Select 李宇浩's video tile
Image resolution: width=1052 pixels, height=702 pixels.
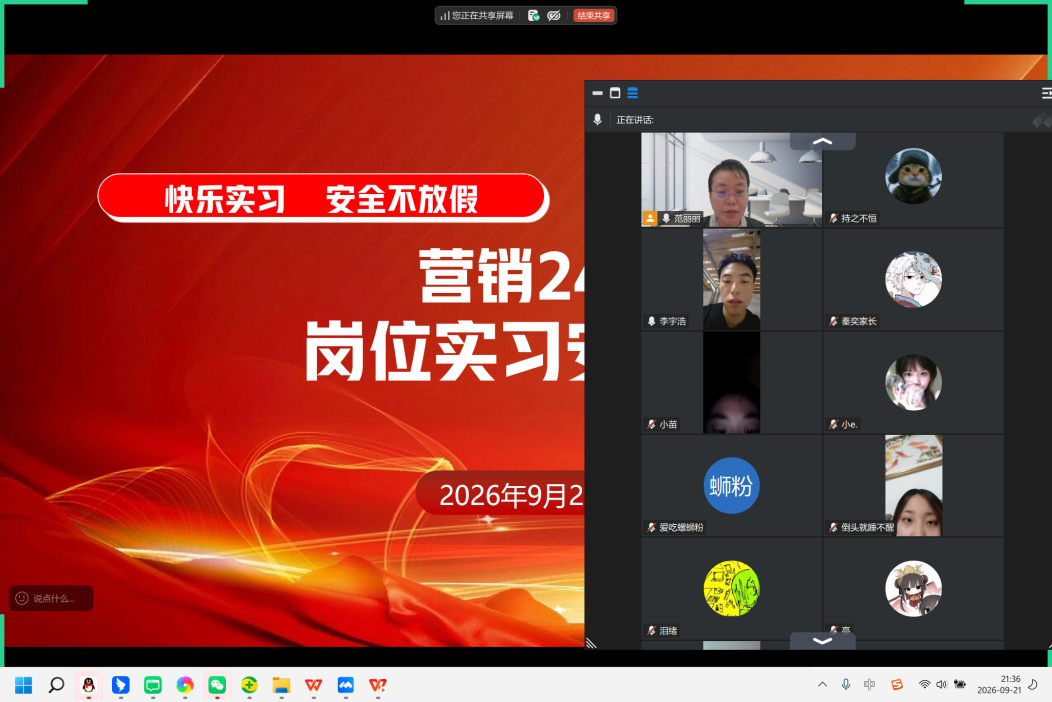731,279
